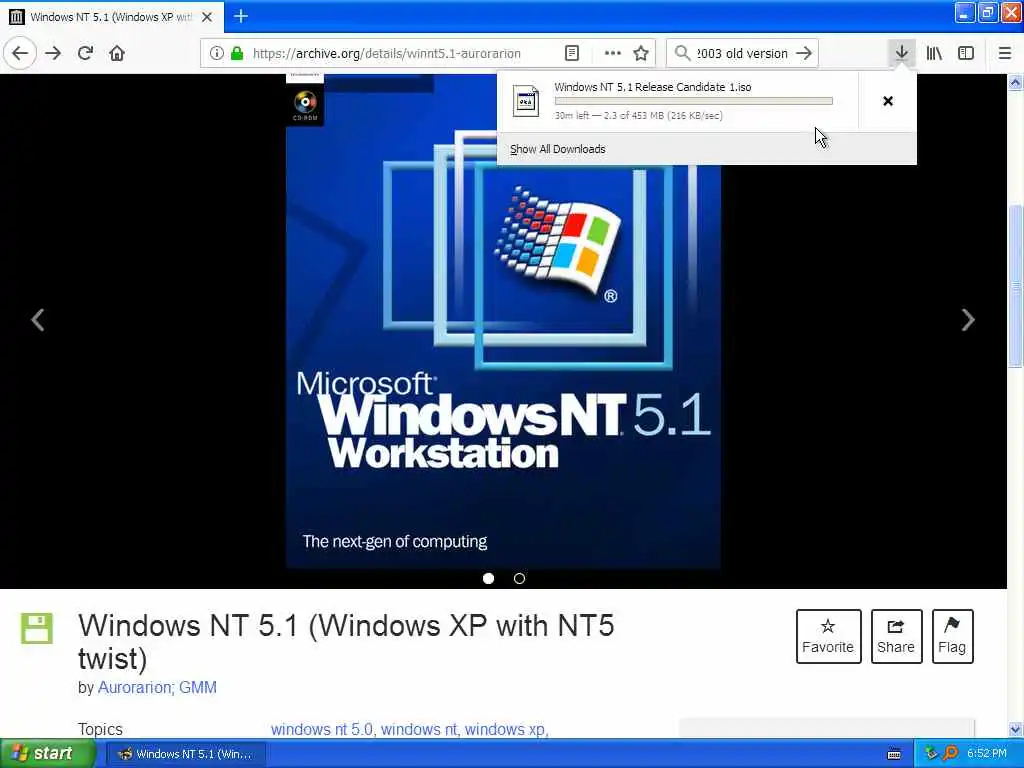Flag this archive item
This screenshot has width=1024, height=768.
coord(952,636)
